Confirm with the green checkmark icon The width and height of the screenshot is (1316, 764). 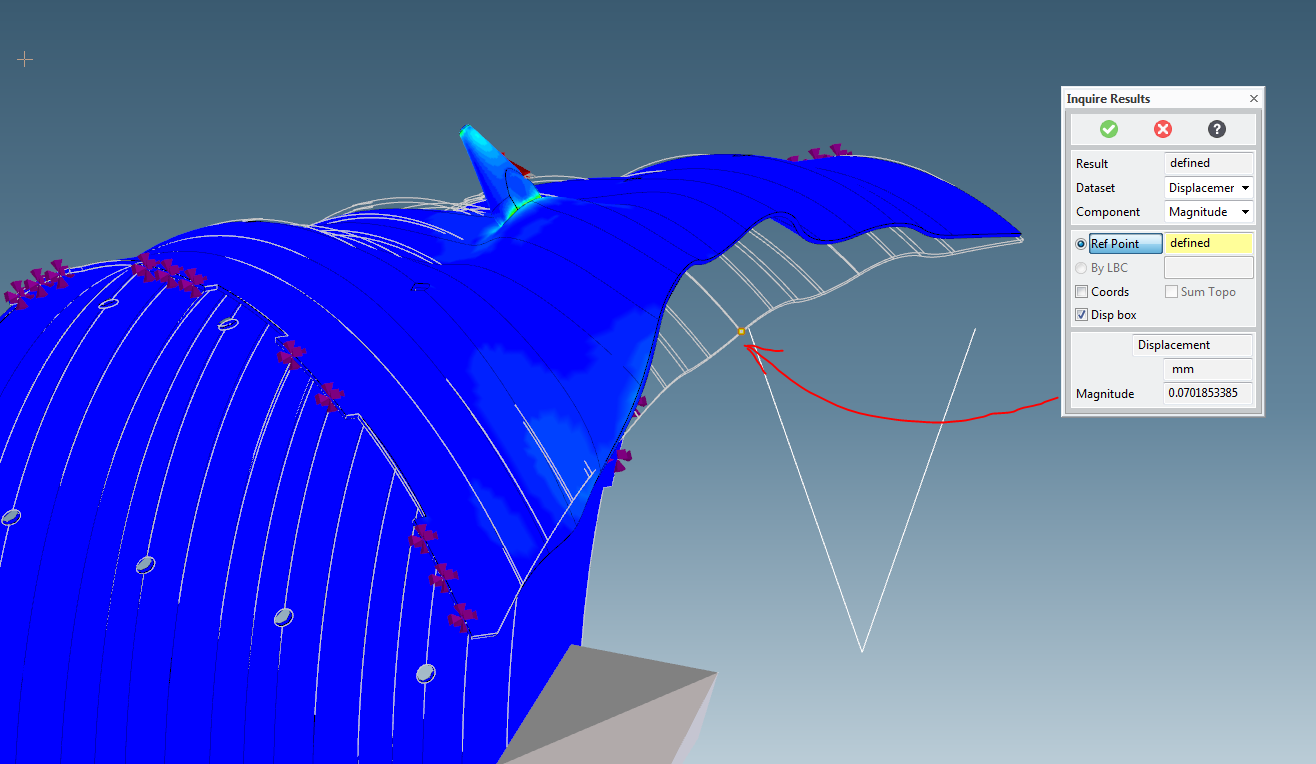1108,129
